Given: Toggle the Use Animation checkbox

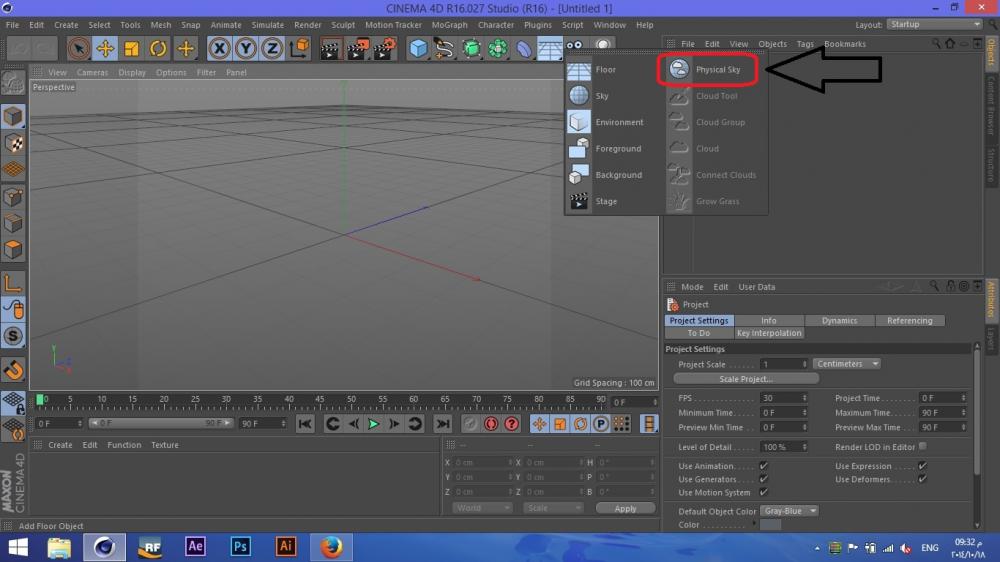Looking at the screenshot, I should click(x=763, y=466).
